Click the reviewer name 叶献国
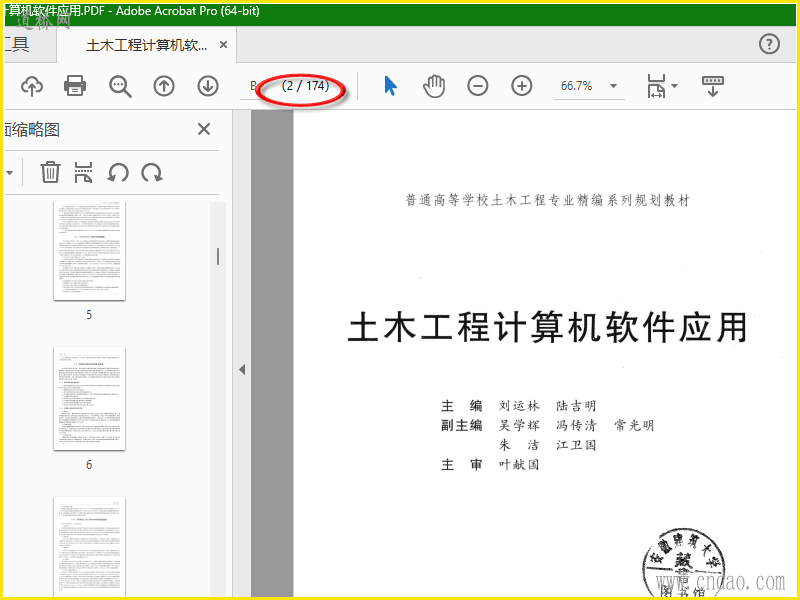800x600 pixels. (x=519, y=464)
